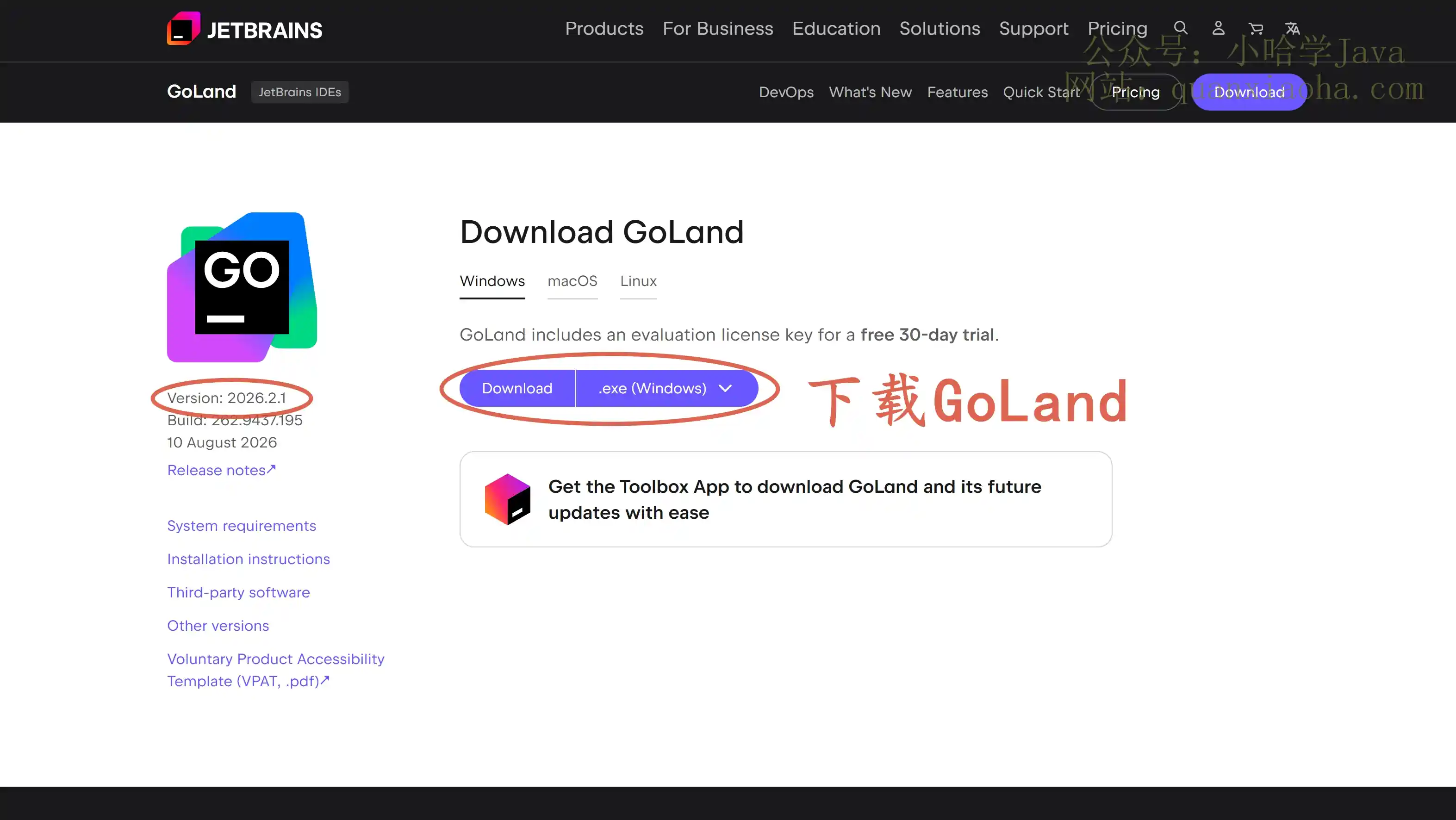This screenshot has height=820, width=1456.
Task: Open Other versions link
Action: pyautogui.click(x=218, y=626)
